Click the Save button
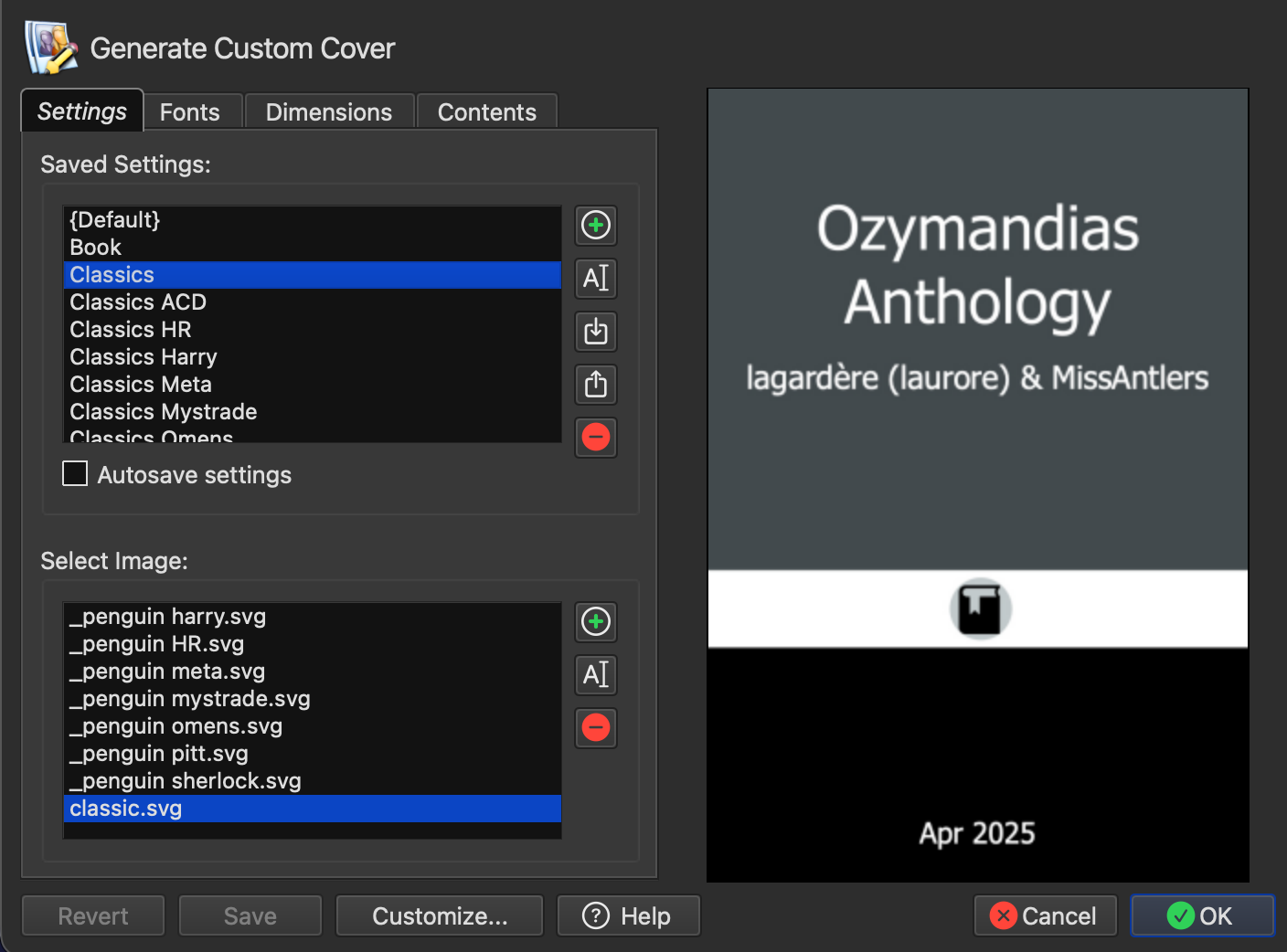1287x952 pixels. point(250,915)
